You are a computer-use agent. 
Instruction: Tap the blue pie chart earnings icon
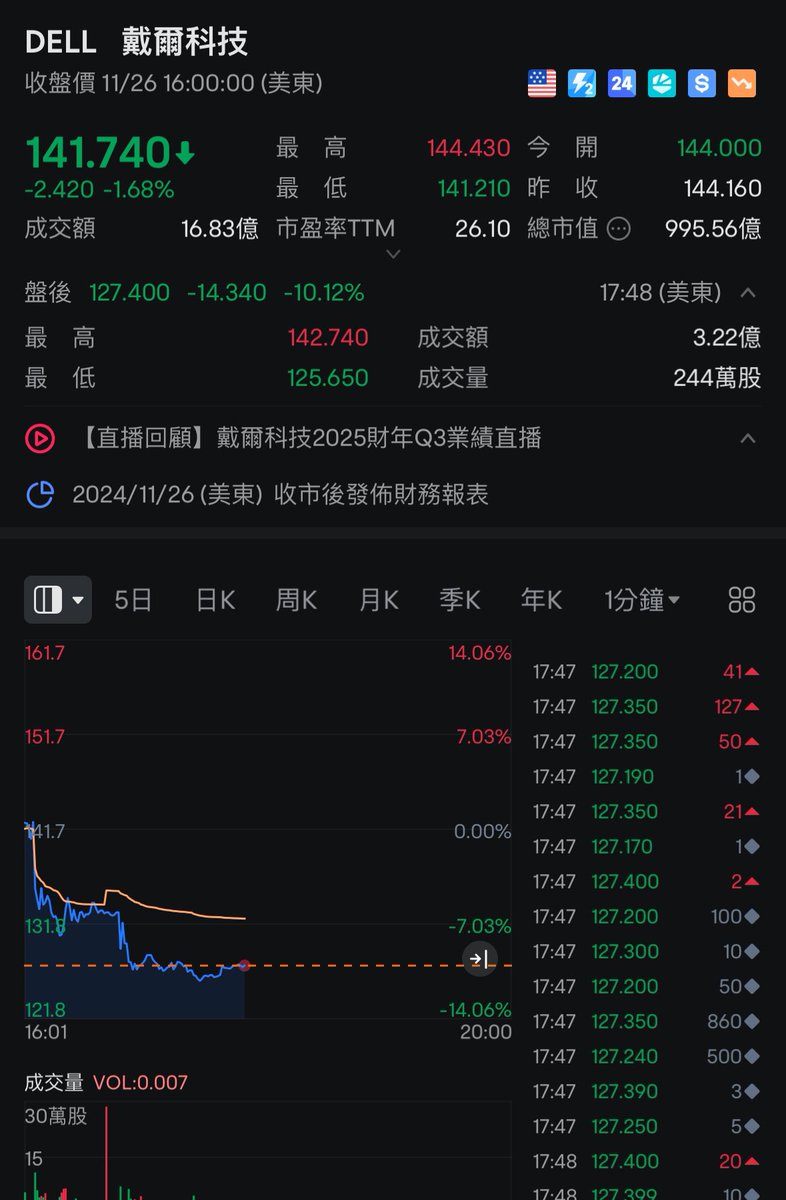click(39, 494)
